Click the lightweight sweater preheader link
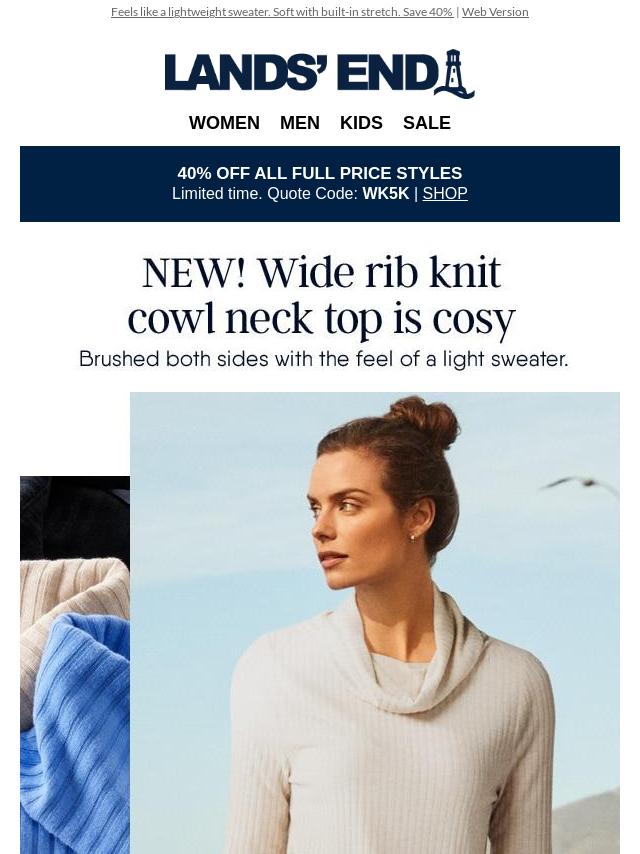This screenshot has height=854, width=640. point(282,11)
